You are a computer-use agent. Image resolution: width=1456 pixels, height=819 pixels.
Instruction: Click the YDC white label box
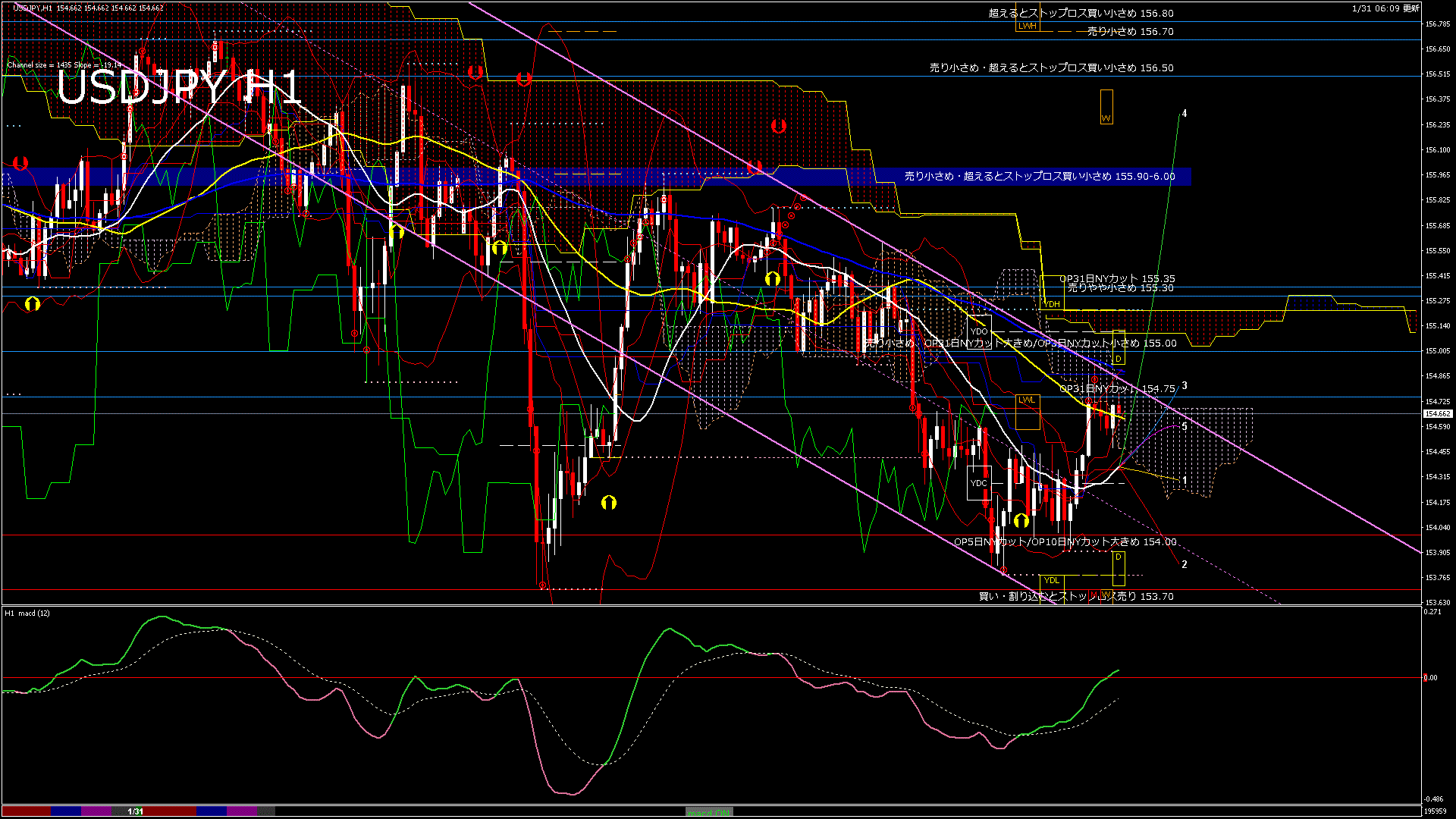979,483
